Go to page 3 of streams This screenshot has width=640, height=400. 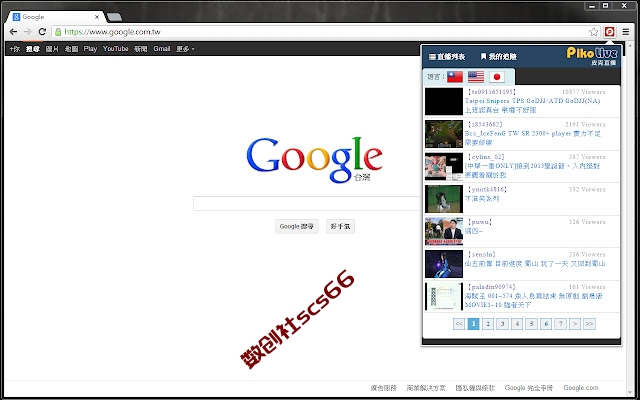tap(502, 324)
